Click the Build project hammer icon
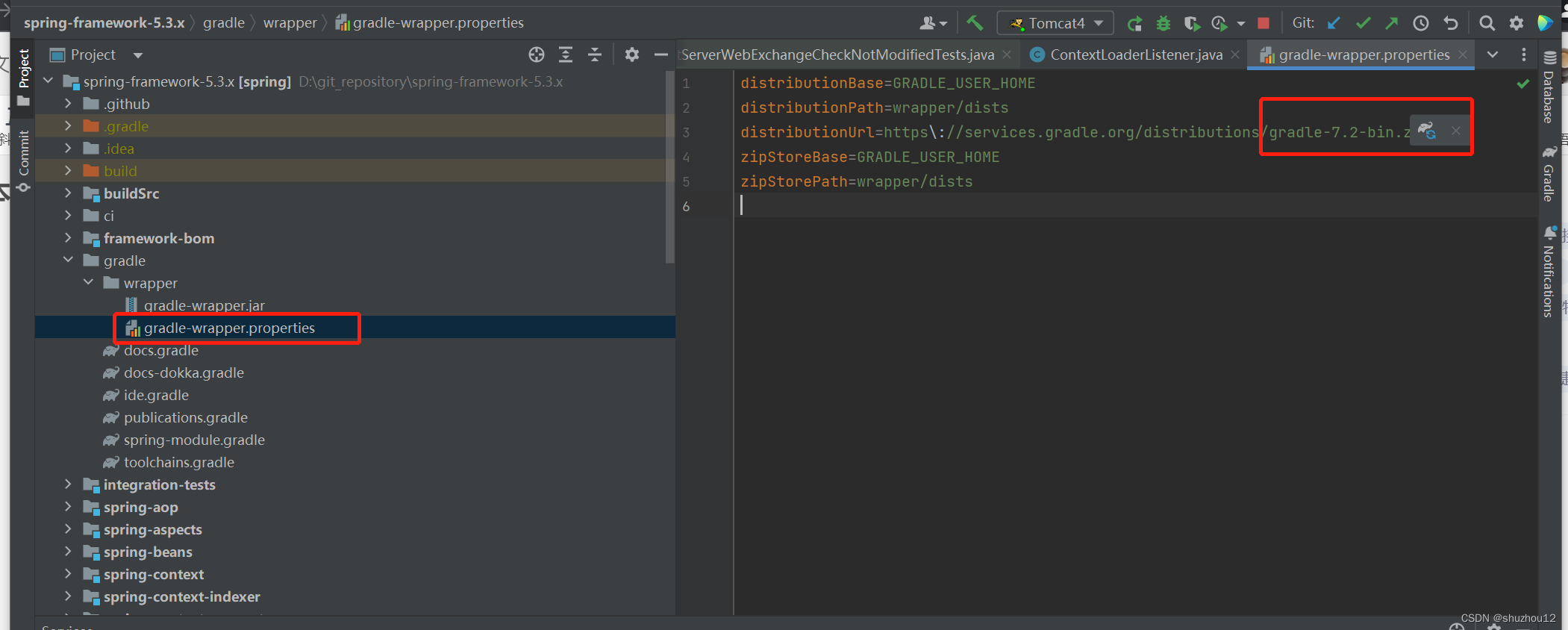1568x630 pixels. tap(975, 23)
